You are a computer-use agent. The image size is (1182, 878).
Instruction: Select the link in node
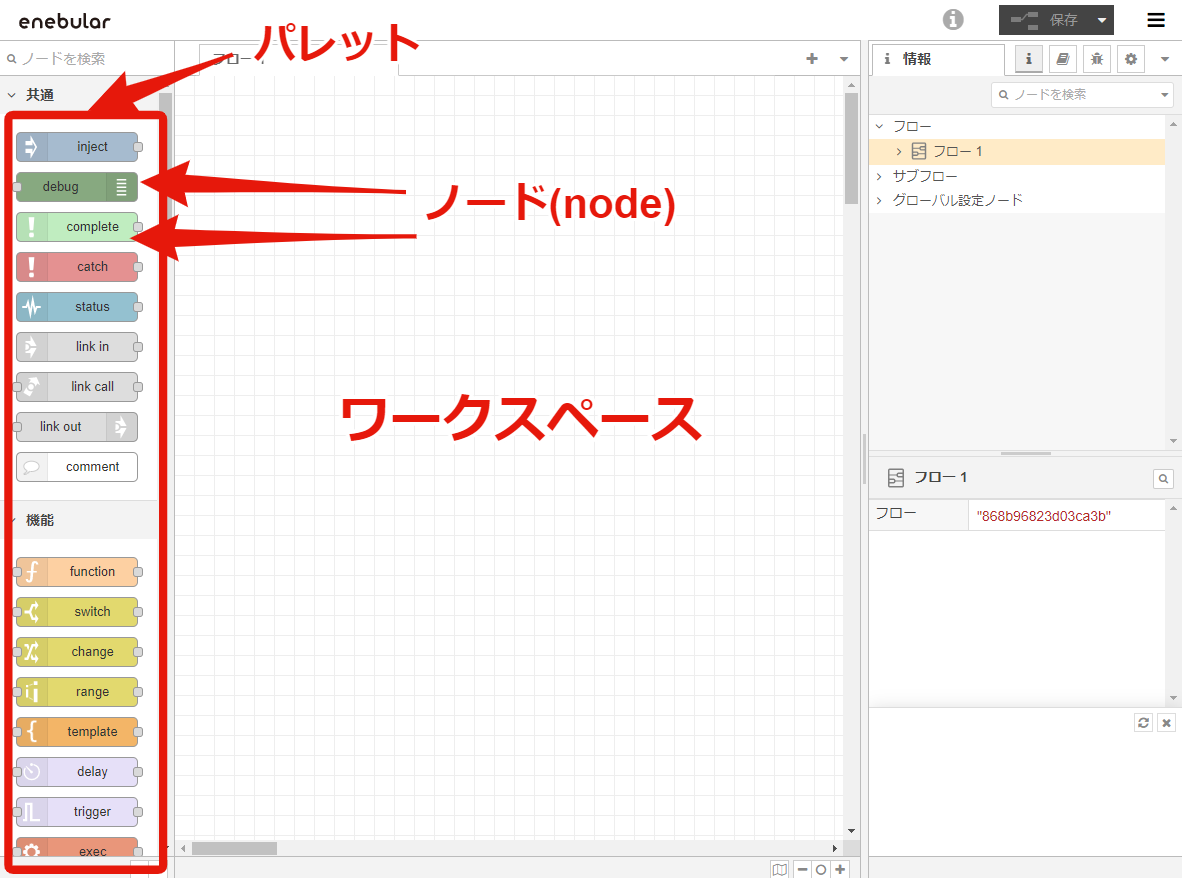[x=77, y=347]
